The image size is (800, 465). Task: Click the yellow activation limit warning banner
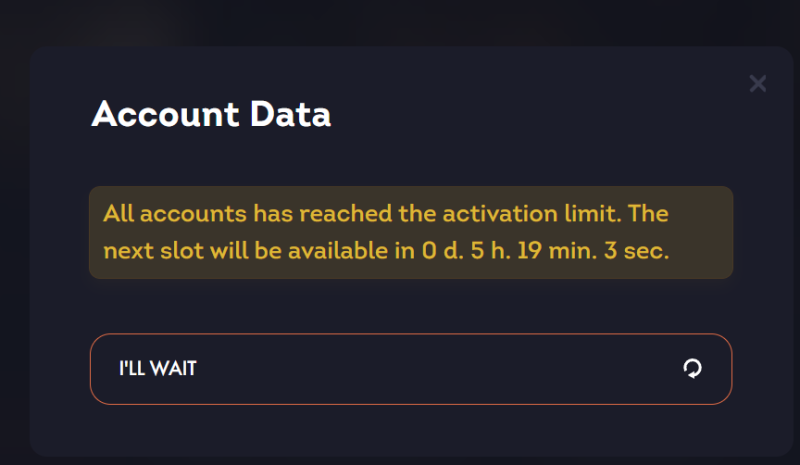(x=411, y=232)
